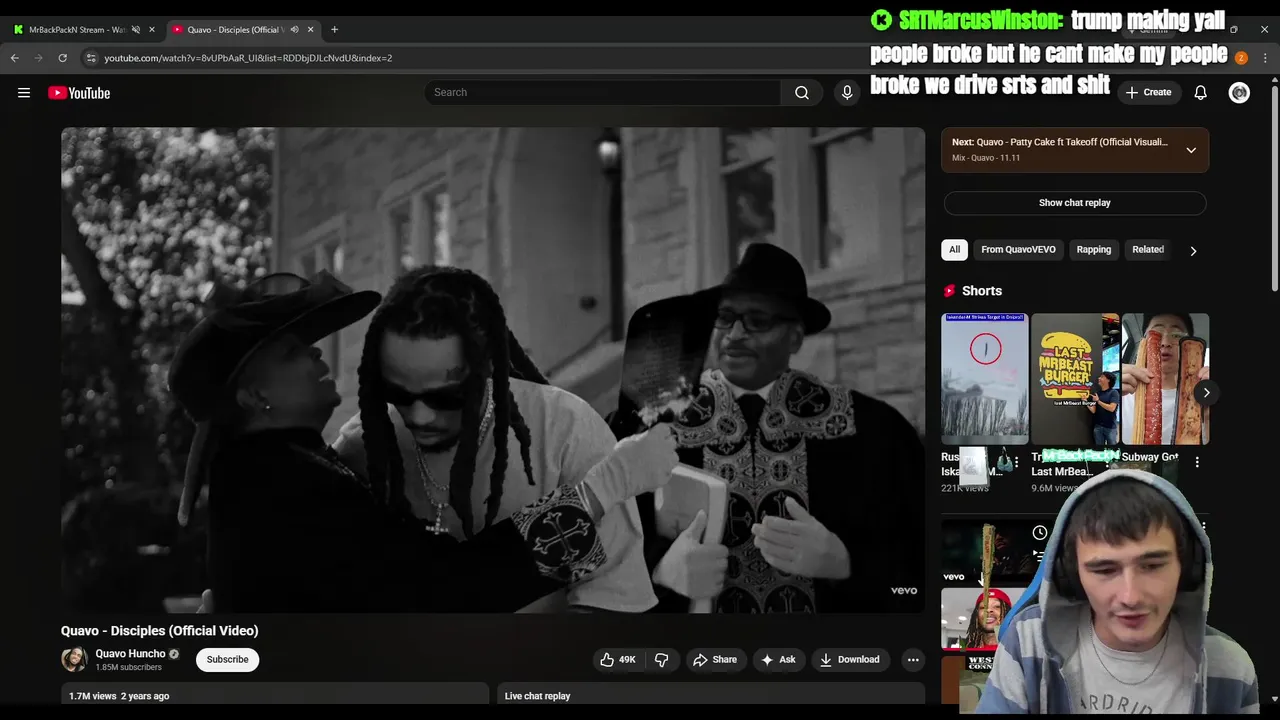Select the Related filter chip
The height and width of the screenshot is (720, 1280).
coord(1148,250)
